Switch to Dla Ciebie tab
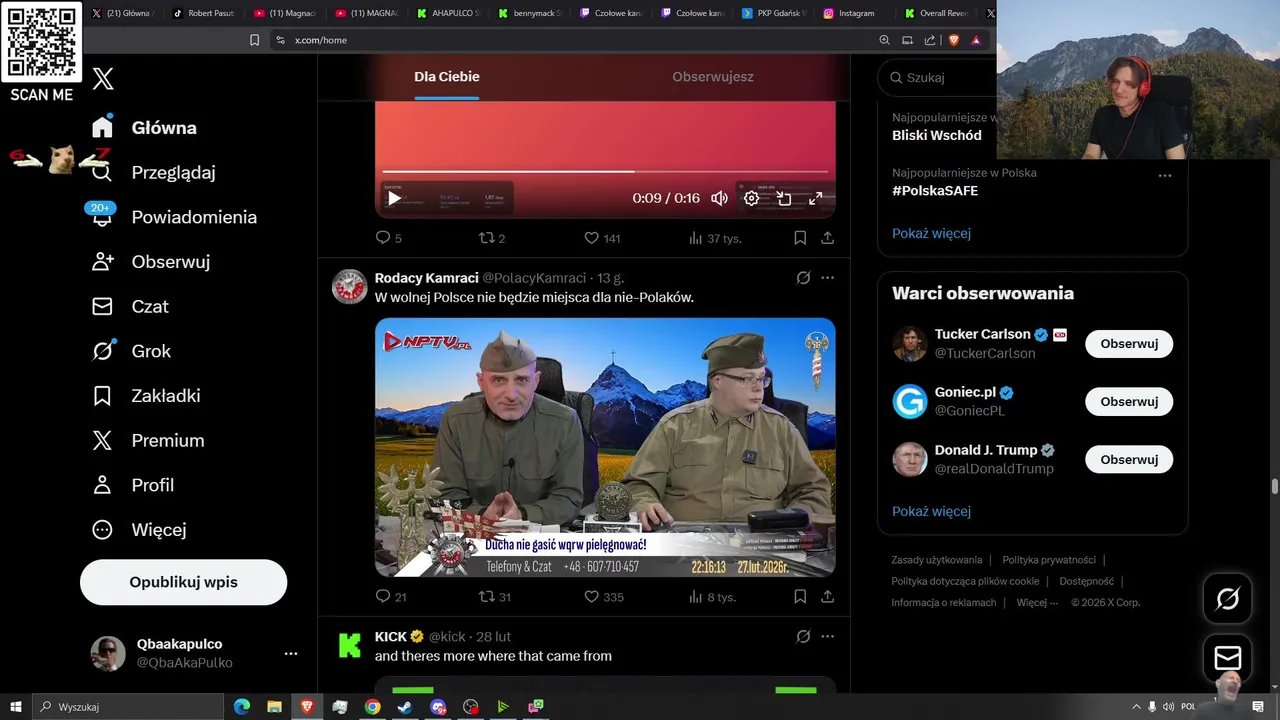The height and width of the screenshot is (720, 1280). (x=447, y=77)
